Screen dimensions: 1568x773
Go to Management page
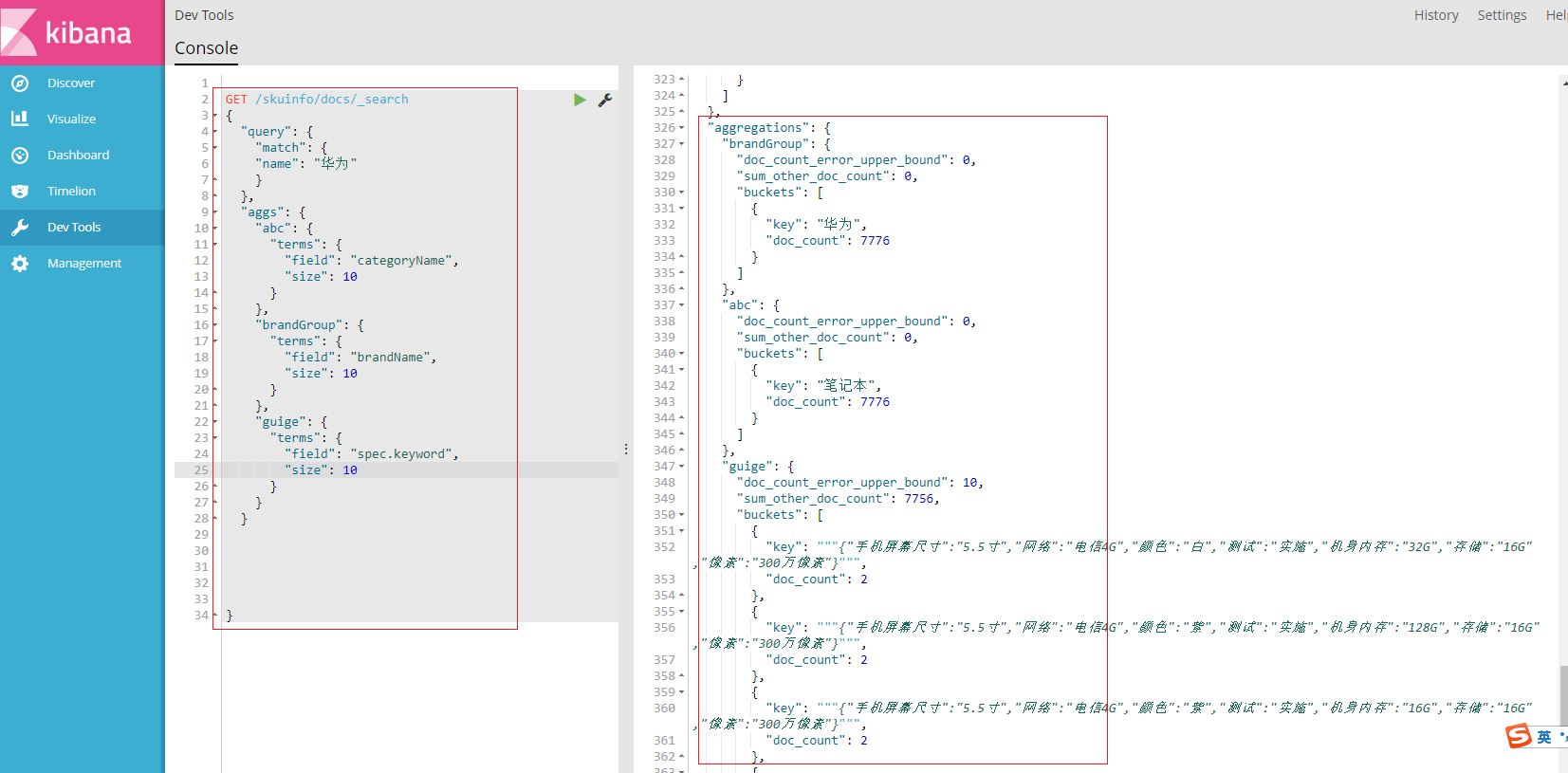(84, 264)
